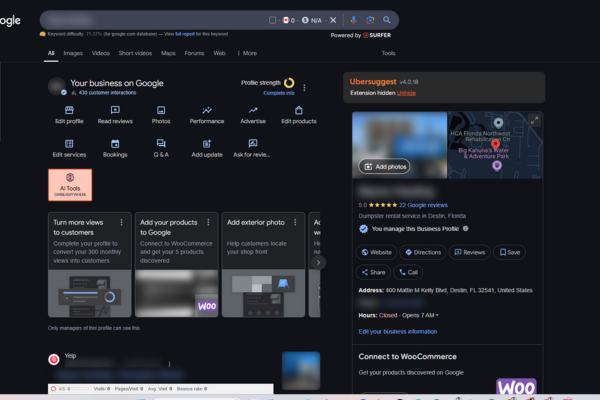Screen dimensions: 600x400
Task: Expand the map in business panel
Action: click(x=534, y=121)
